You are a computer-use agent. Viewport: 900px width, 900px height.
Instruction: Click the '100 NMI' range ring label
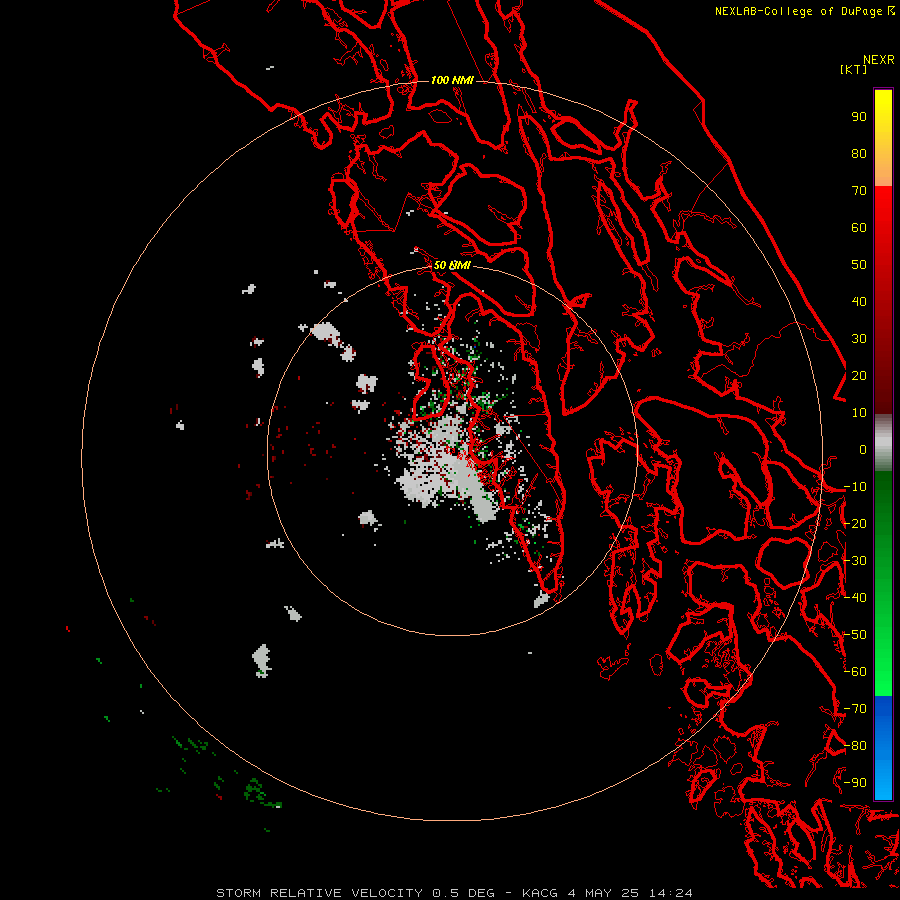click(x=452, y=80)
